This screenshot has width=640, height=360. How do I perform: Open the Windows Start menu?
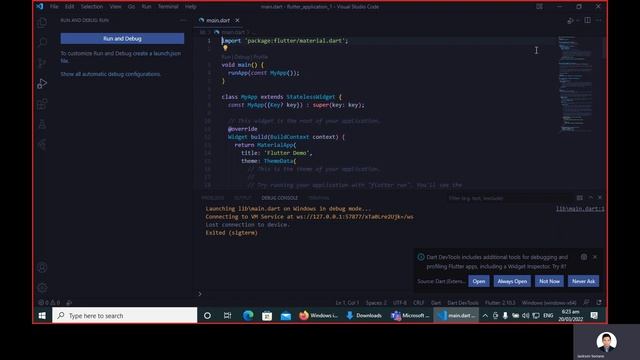tap(42, 316)
